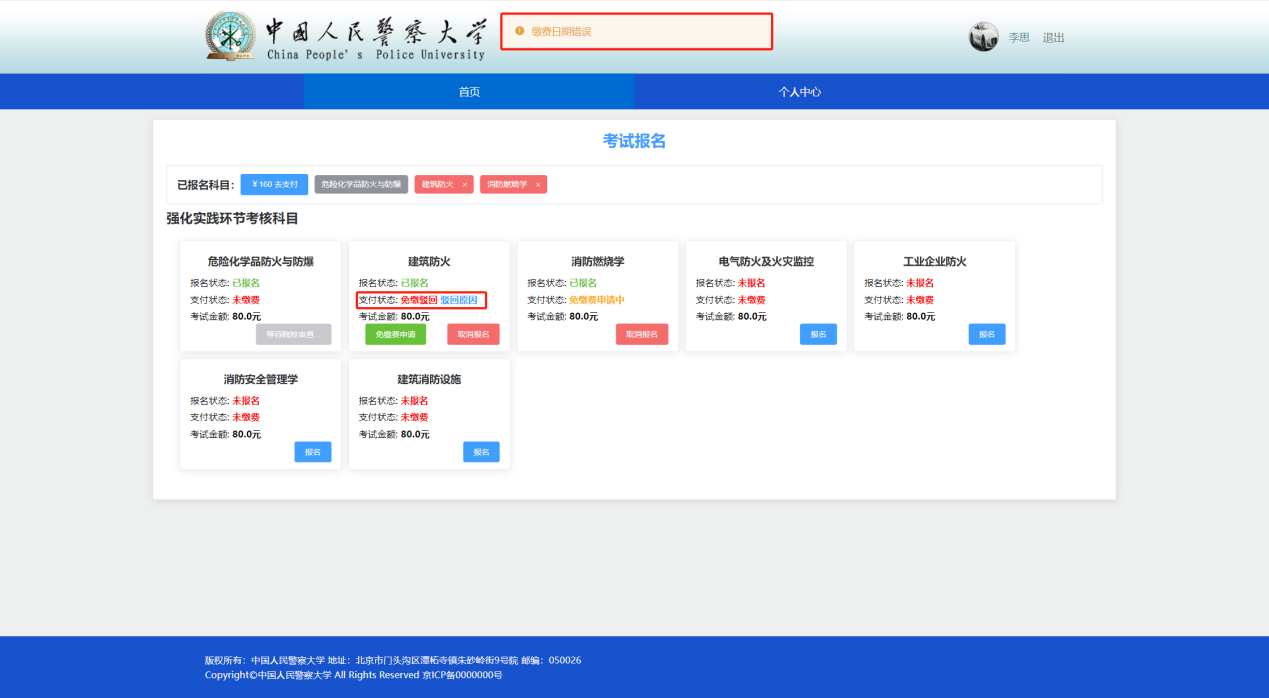Click the warning icon in the 缴费日期错误 alert

point(519,31)
